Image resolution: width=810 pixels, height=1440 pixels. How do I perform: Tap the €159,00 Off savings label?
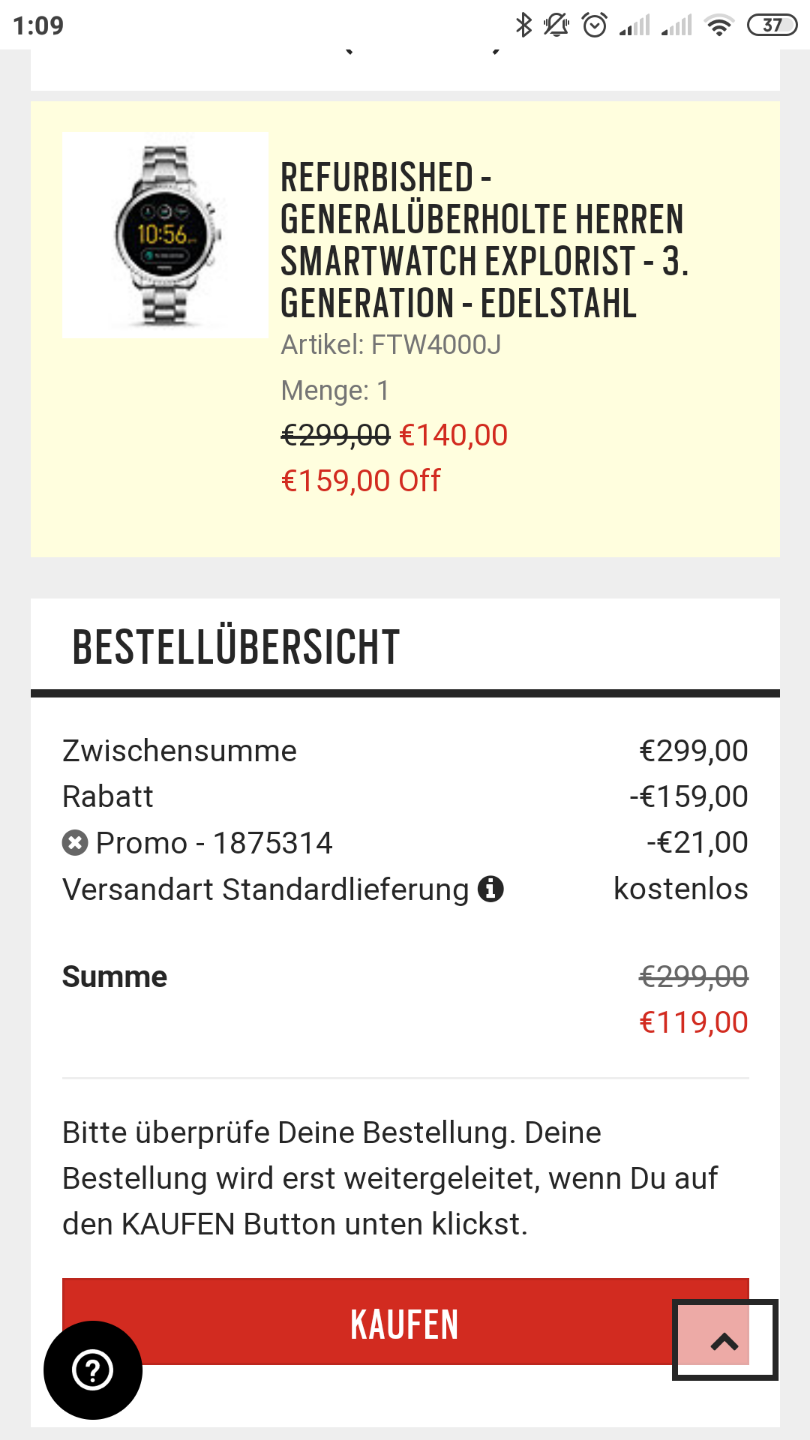click(x=361, y=481)
